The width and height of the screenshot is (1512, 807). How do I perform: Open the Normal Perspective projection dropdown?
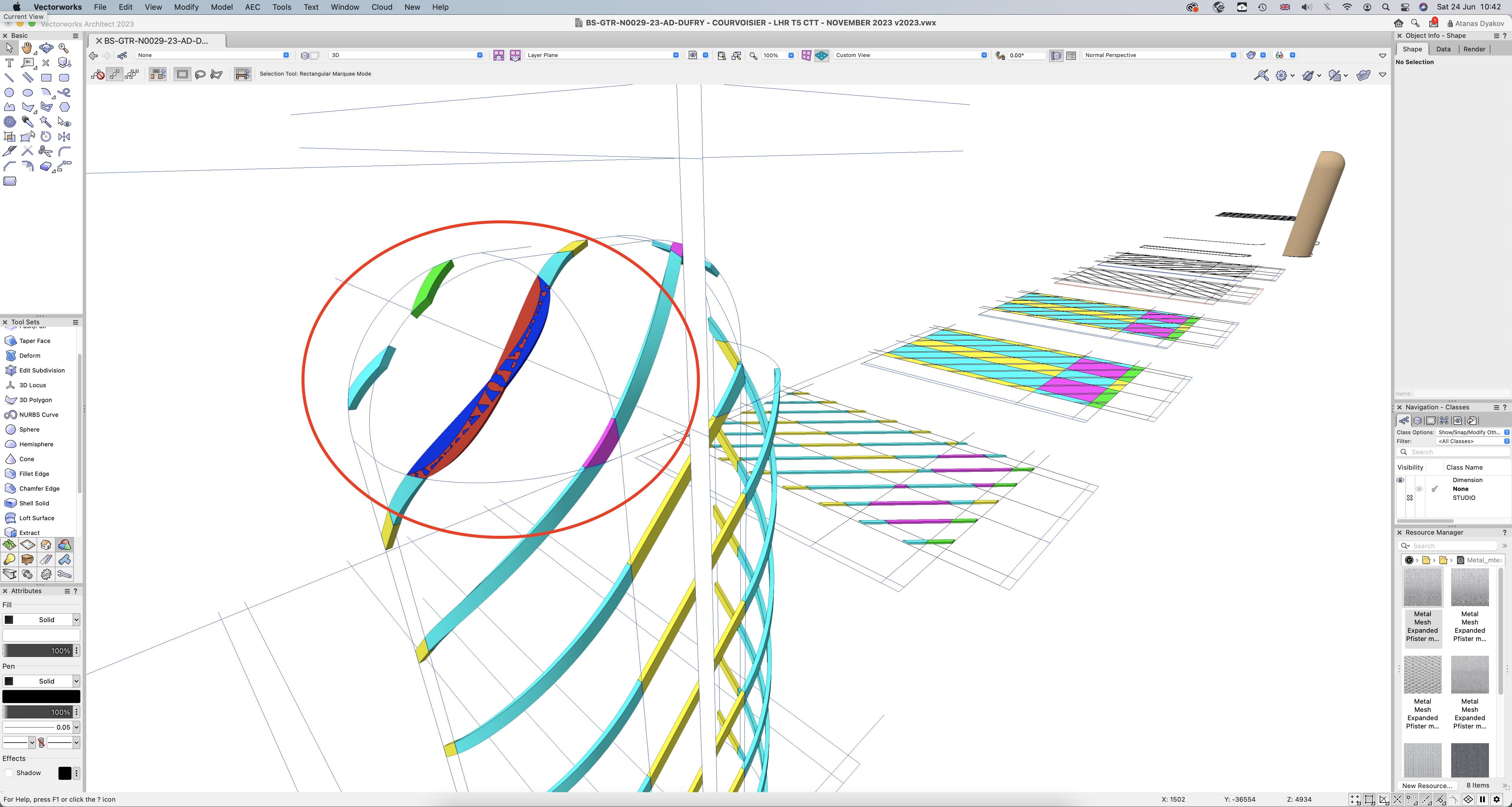[1233, 55]
